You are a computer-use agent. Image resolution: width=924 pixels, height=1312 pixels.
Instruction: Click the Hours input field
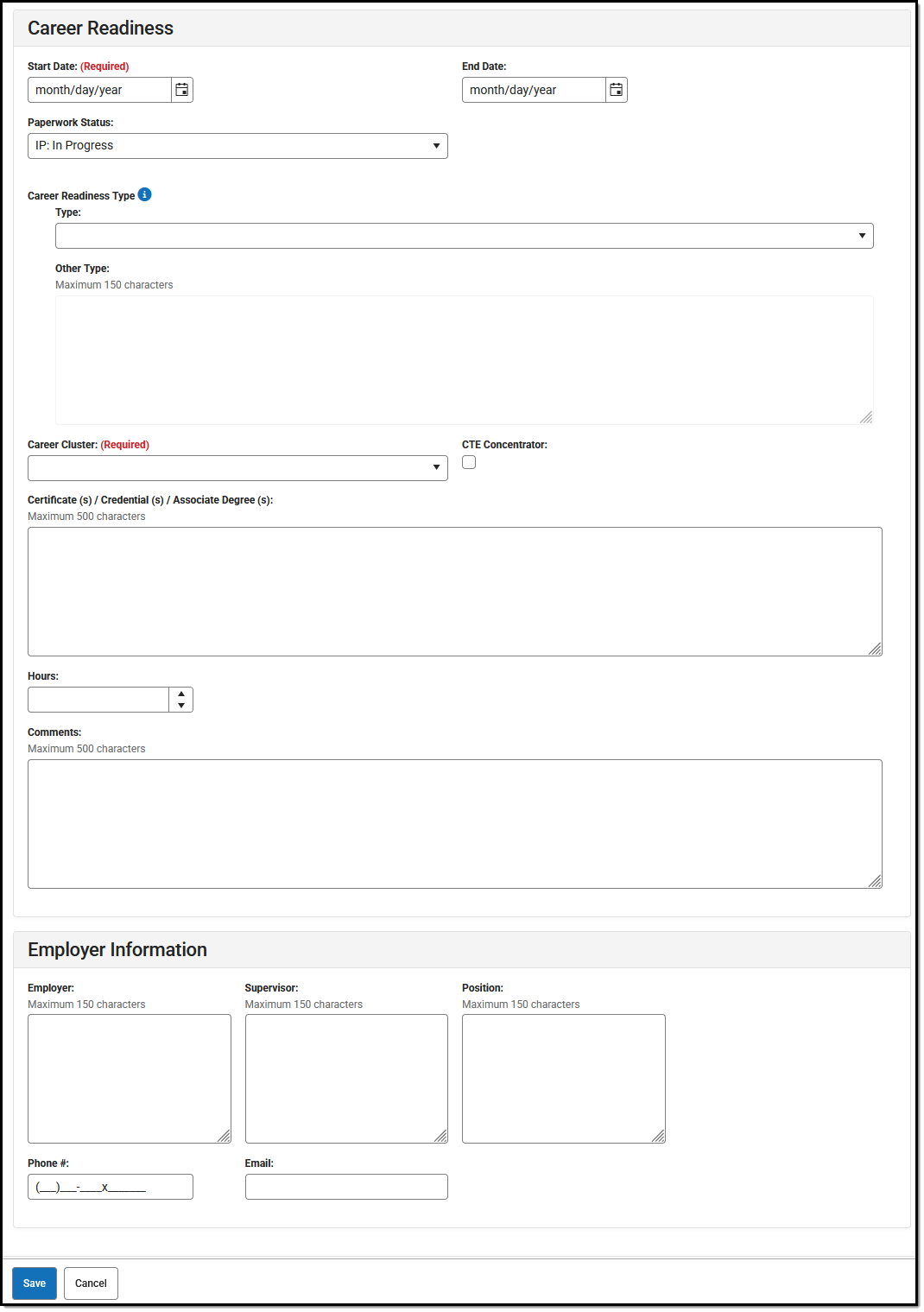coord(98,699)
